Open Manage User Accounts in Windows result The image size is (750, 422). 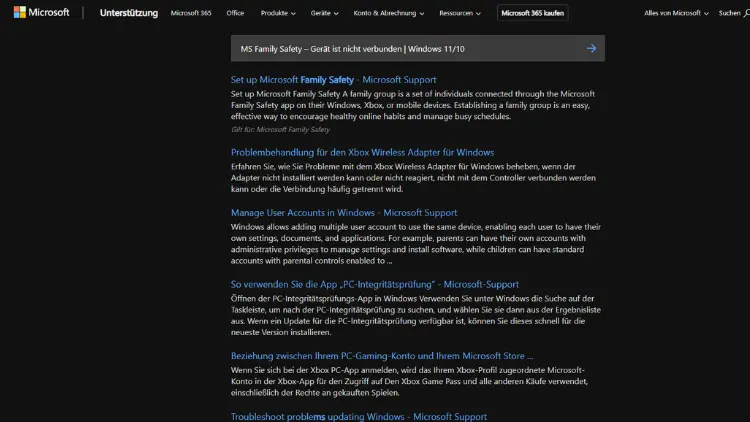343,212
